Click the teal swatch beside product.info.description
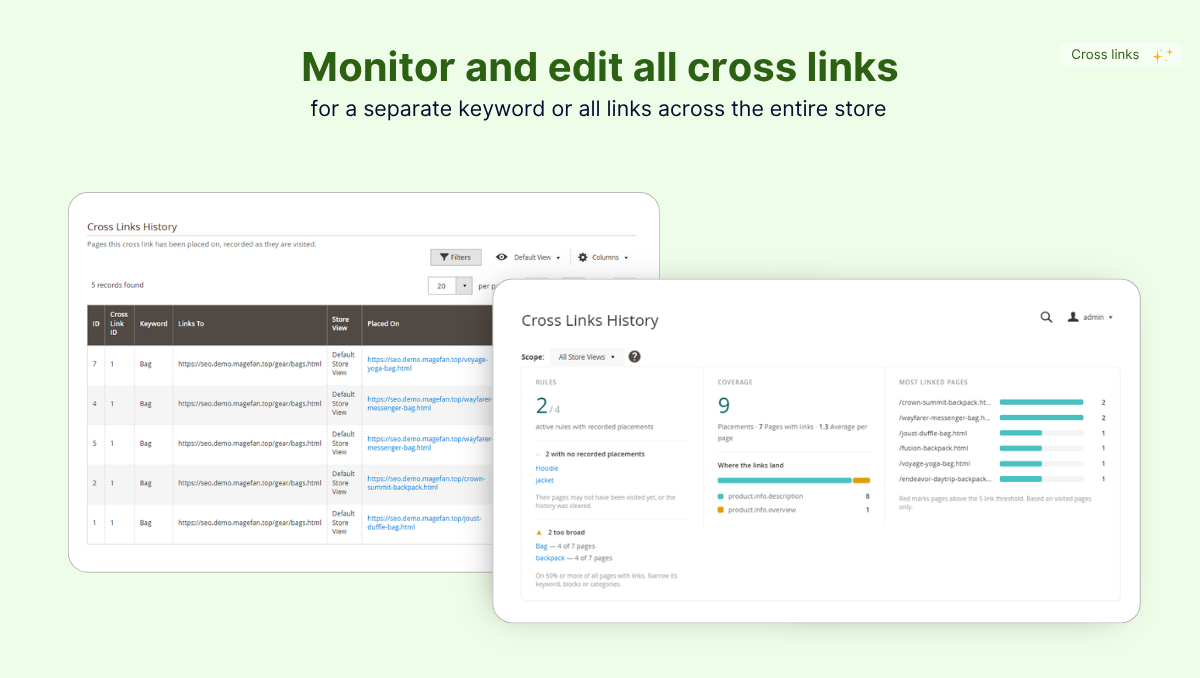 click(721, 496)
